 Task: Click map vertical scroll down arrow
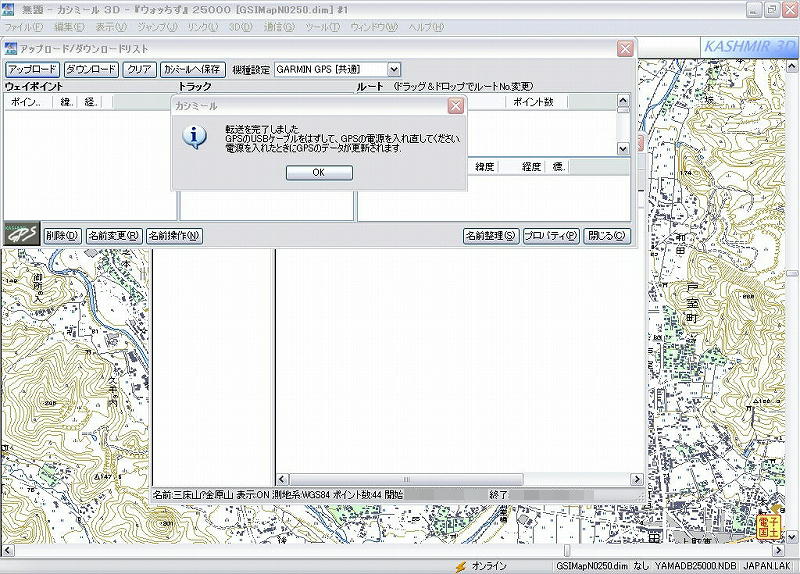pyautogui.click(x=791, y=537)
